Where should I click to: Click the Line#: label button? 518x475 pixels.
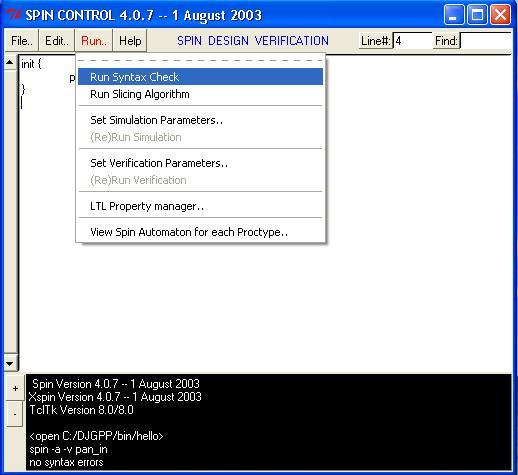pos(376,41)
